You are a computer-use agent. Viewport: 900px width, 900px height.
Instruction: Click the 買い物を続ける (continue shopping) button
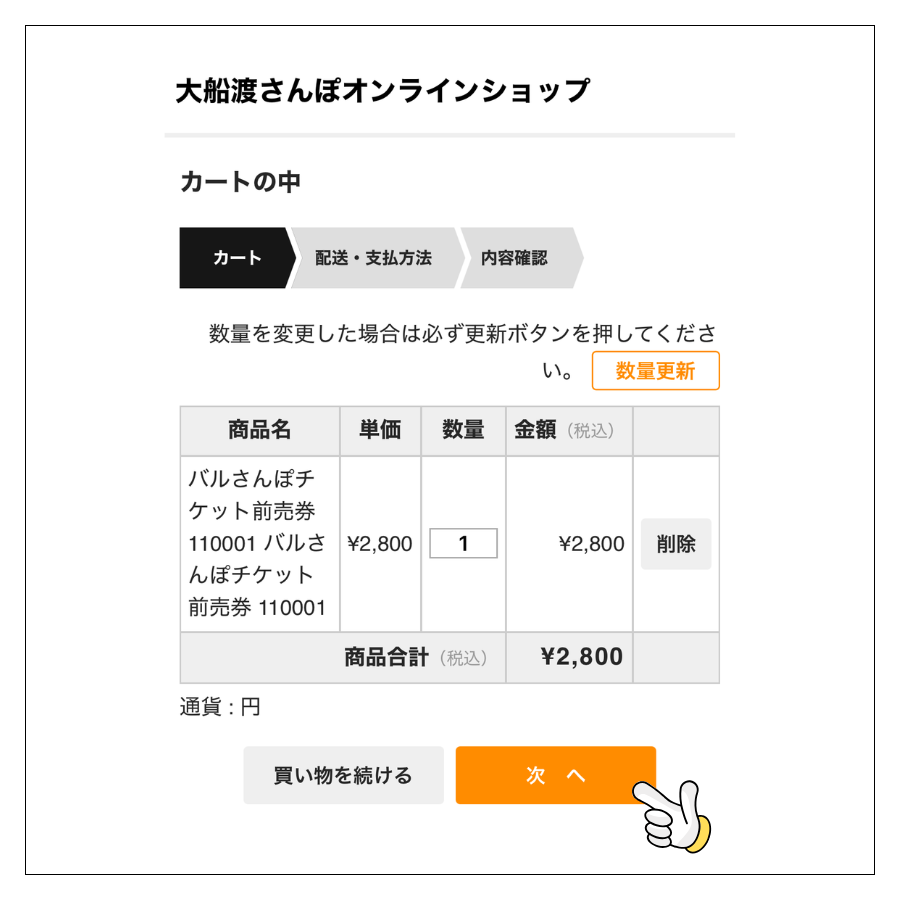343,775
